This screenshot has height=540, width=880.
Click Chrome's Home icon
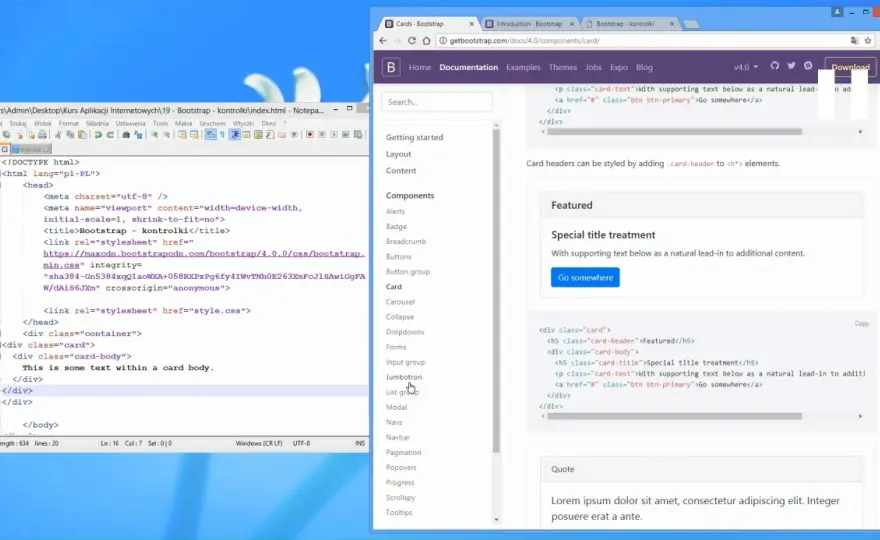coord(427,40)
